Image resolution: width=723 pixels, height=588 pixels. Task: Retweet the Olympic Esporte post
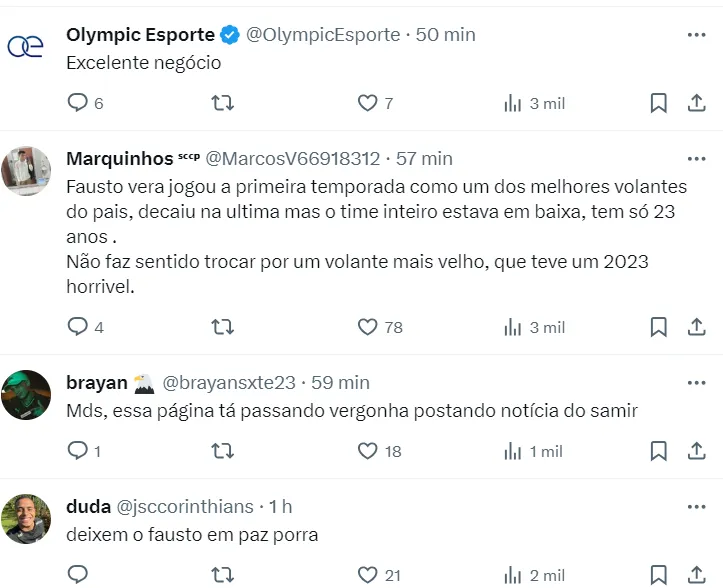pyautogui.click(x=224, y=103)
